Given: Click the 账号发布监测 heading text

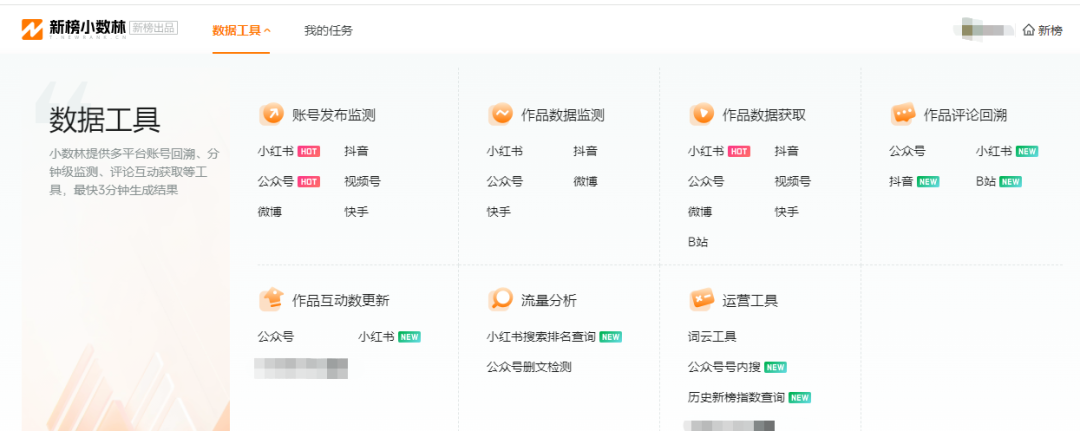Looking at the screenshot, I should click(333, 115).
